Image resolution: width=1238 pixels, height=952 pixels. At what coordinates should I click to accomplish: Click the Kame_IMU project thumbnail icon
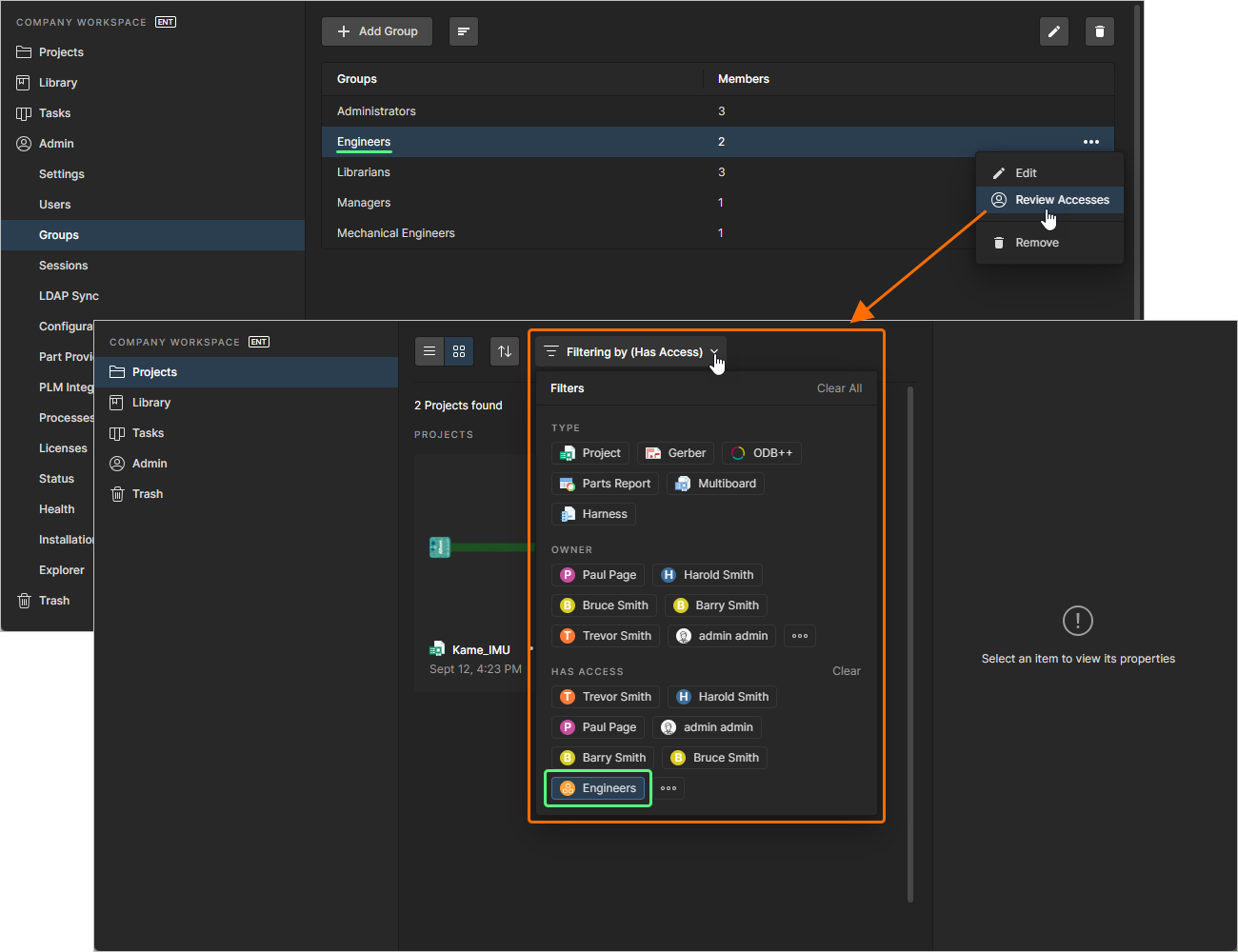439,546
